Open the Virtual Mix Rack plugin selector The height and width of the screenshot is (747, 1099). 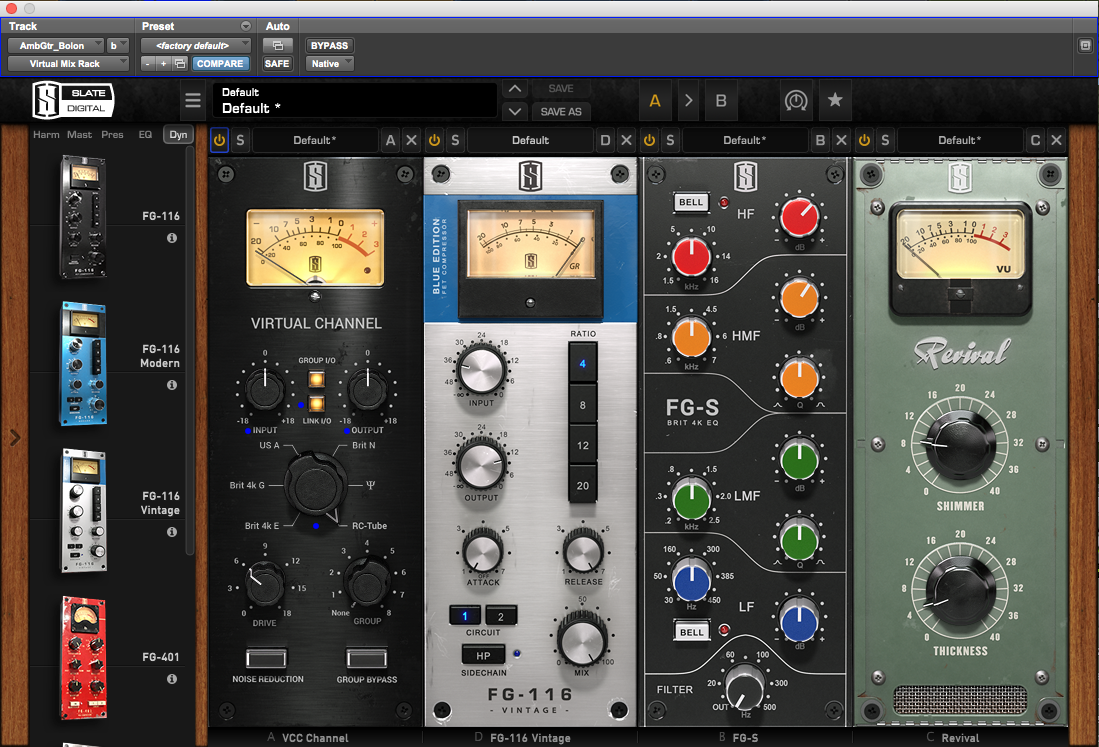tap(68, 64)
